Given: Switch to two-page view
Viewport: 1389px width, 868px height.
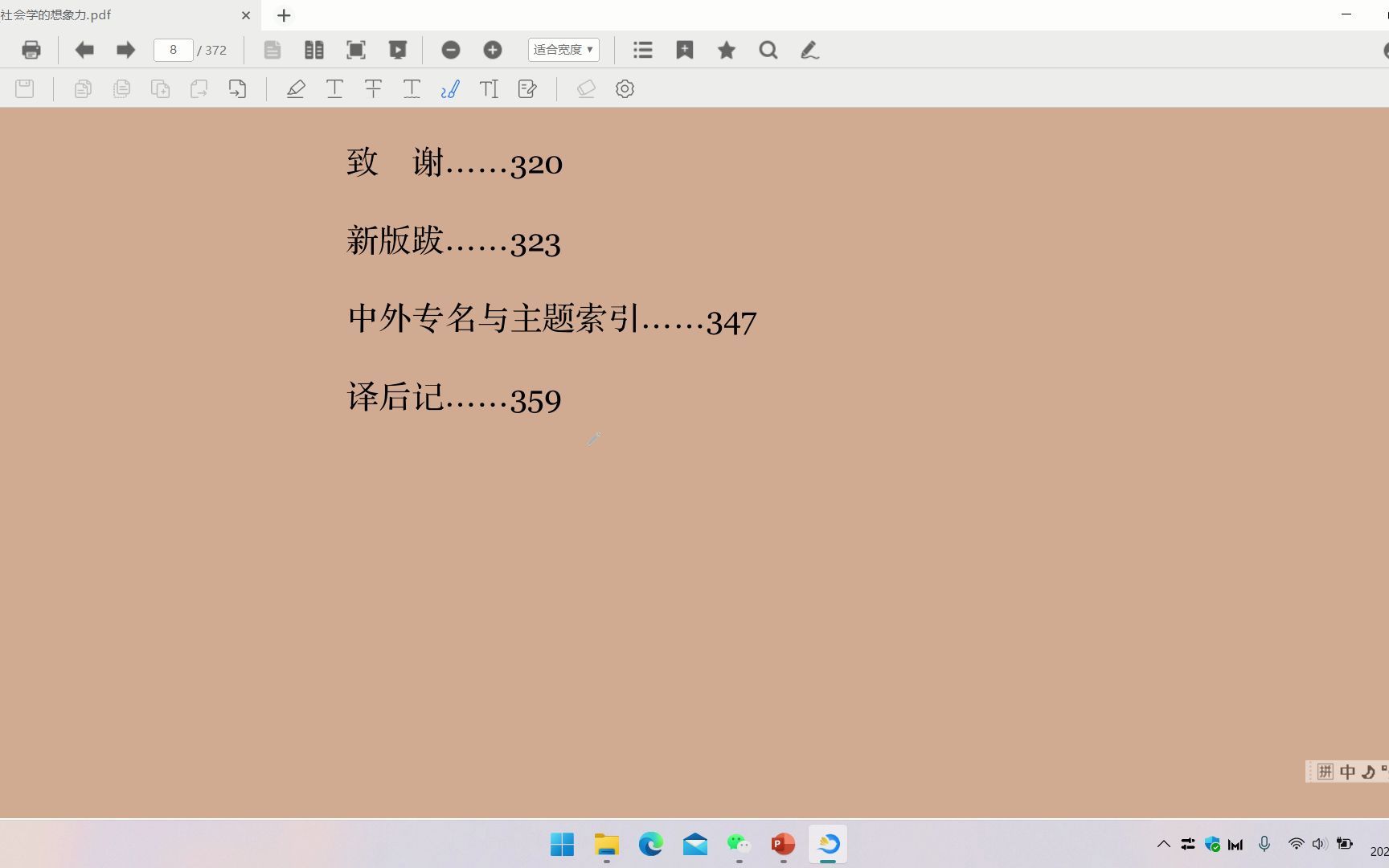Looking at the screenshot, I should click(x=314, y=50).
